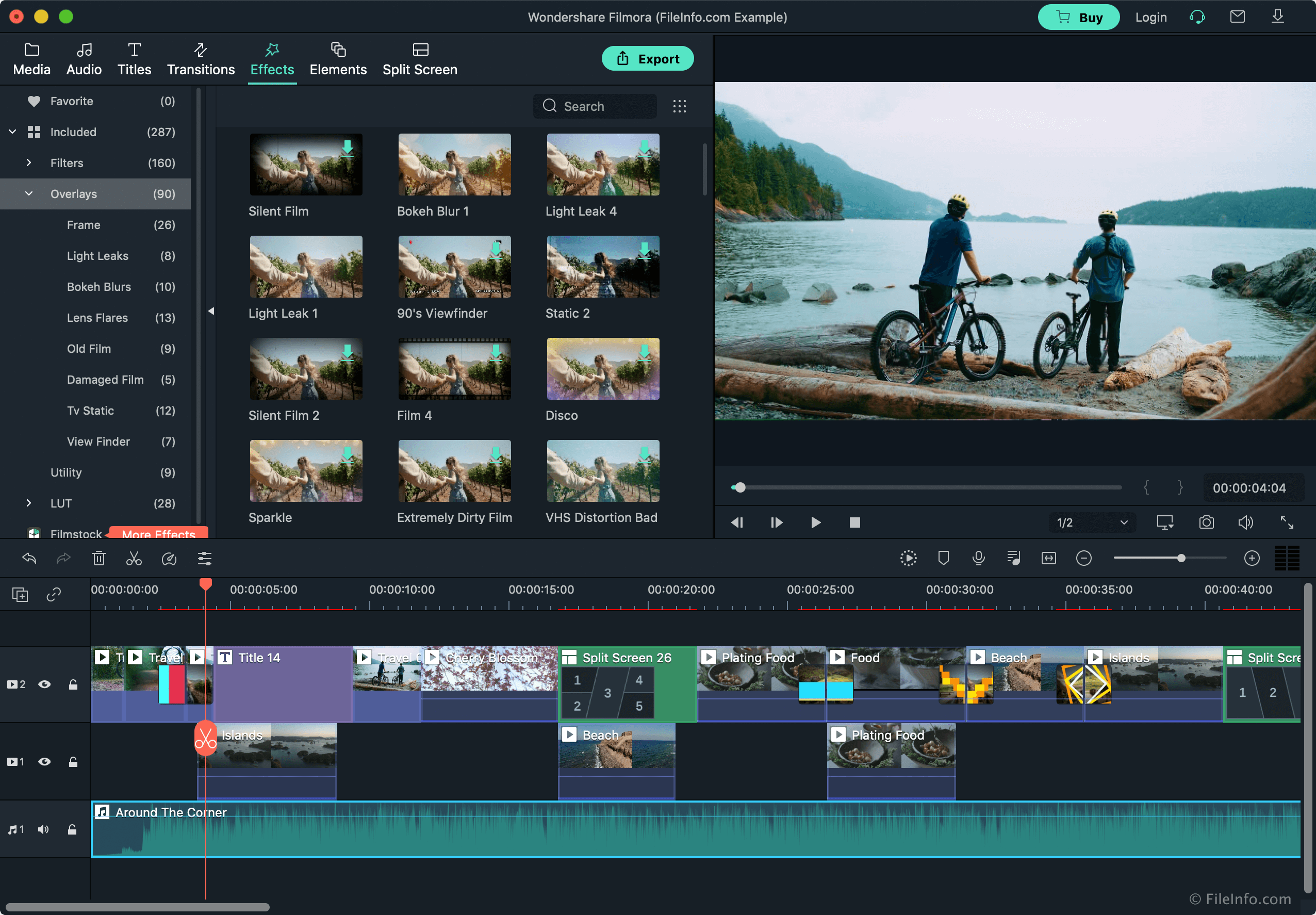Screen dimensions: 1316x915
Task: Expand the Filters category
Action: click(29, 163)
